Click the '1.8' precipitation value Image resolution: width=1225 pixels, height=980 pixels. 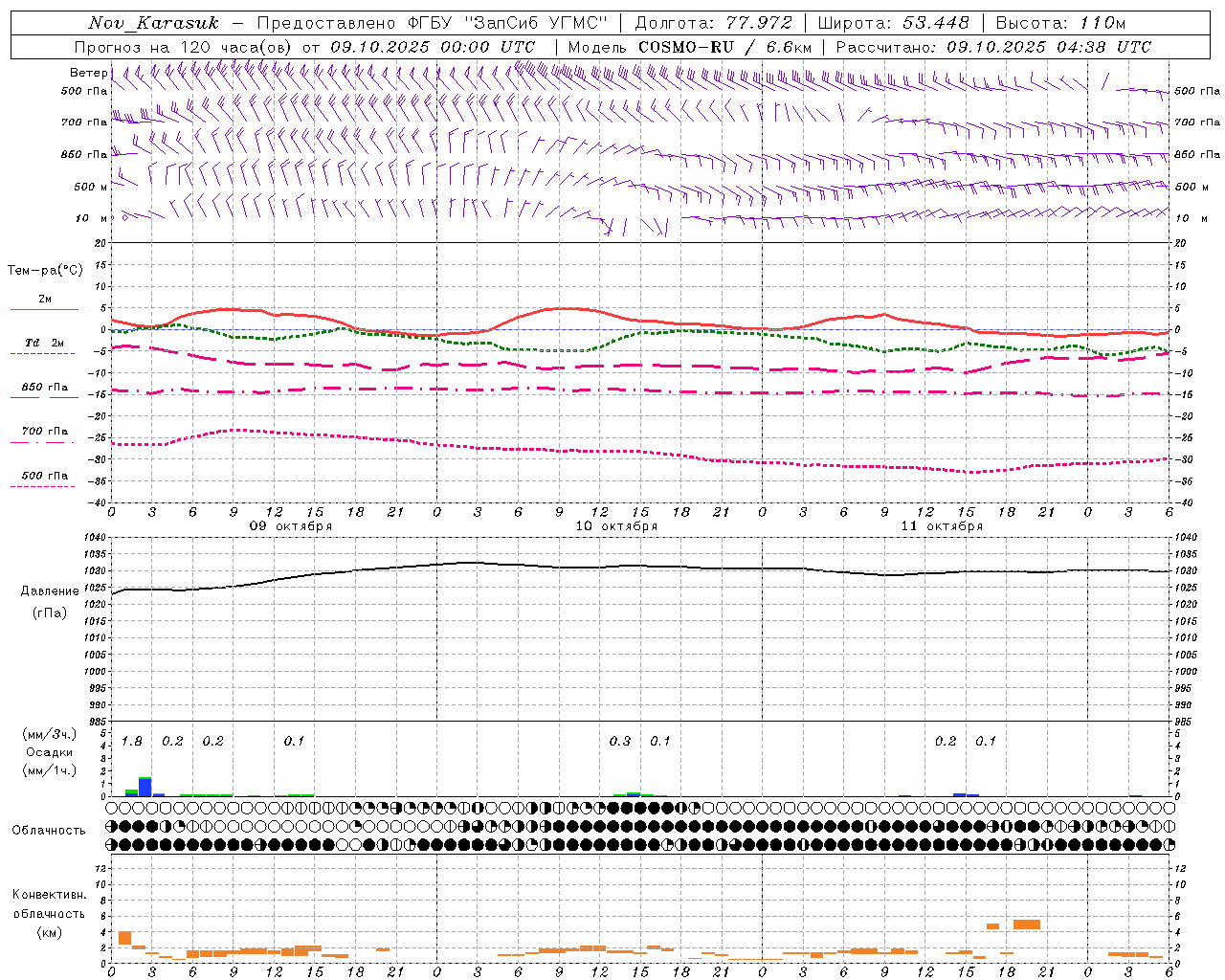click(132, 741)
